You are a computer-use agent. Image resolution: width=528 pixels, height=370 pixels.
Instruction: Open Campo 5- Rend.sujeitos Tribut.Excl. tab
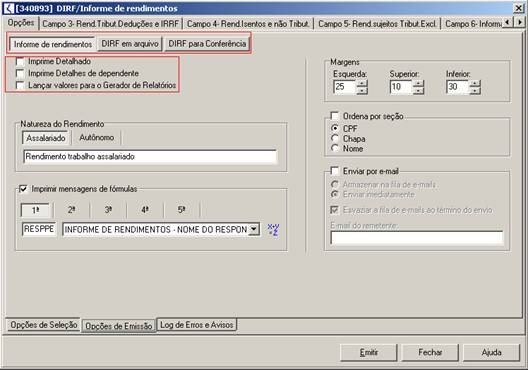pyautogui.click(x=377, y=24)
